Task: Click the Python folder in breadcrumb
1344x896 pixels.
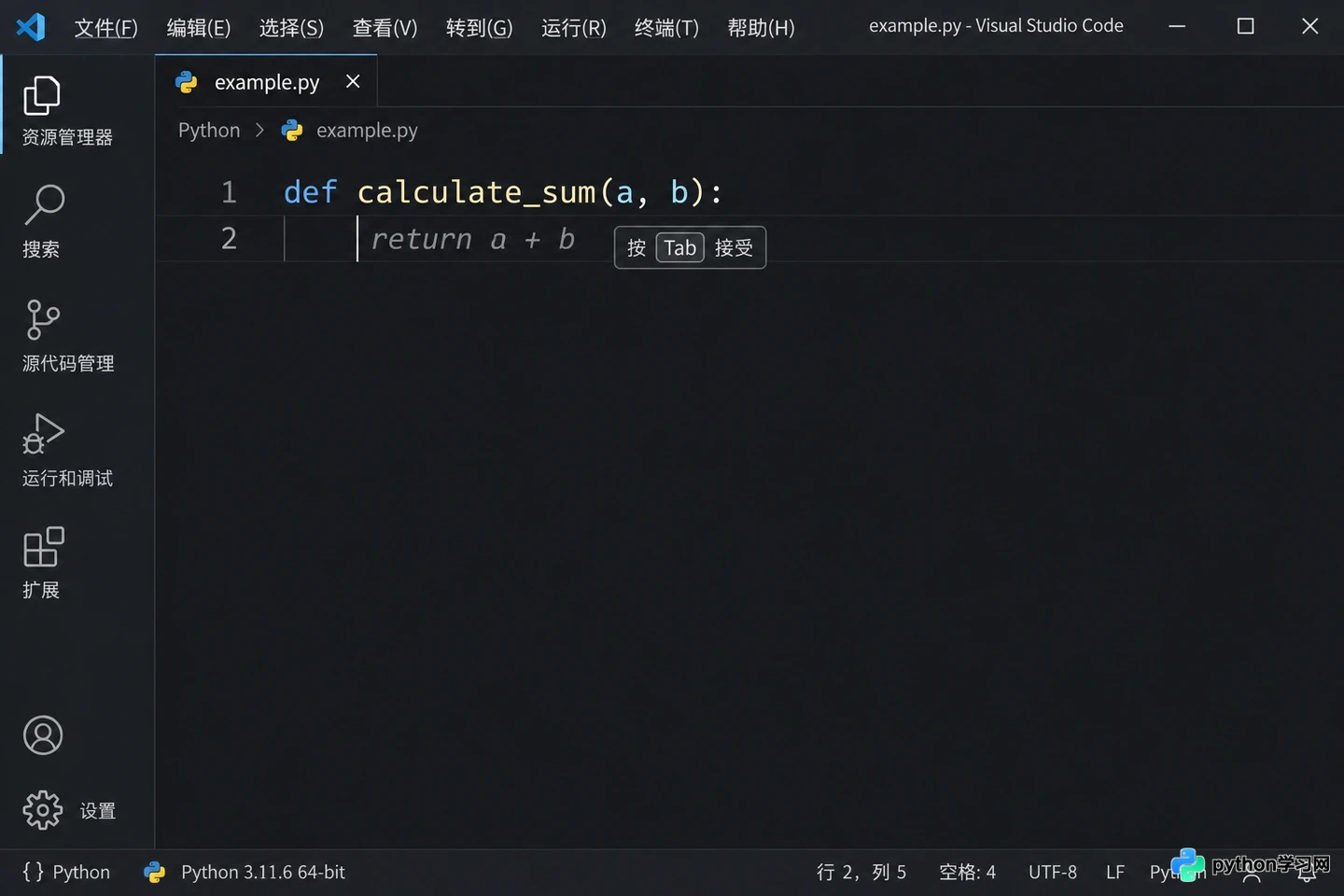Action: click(209, 130)
